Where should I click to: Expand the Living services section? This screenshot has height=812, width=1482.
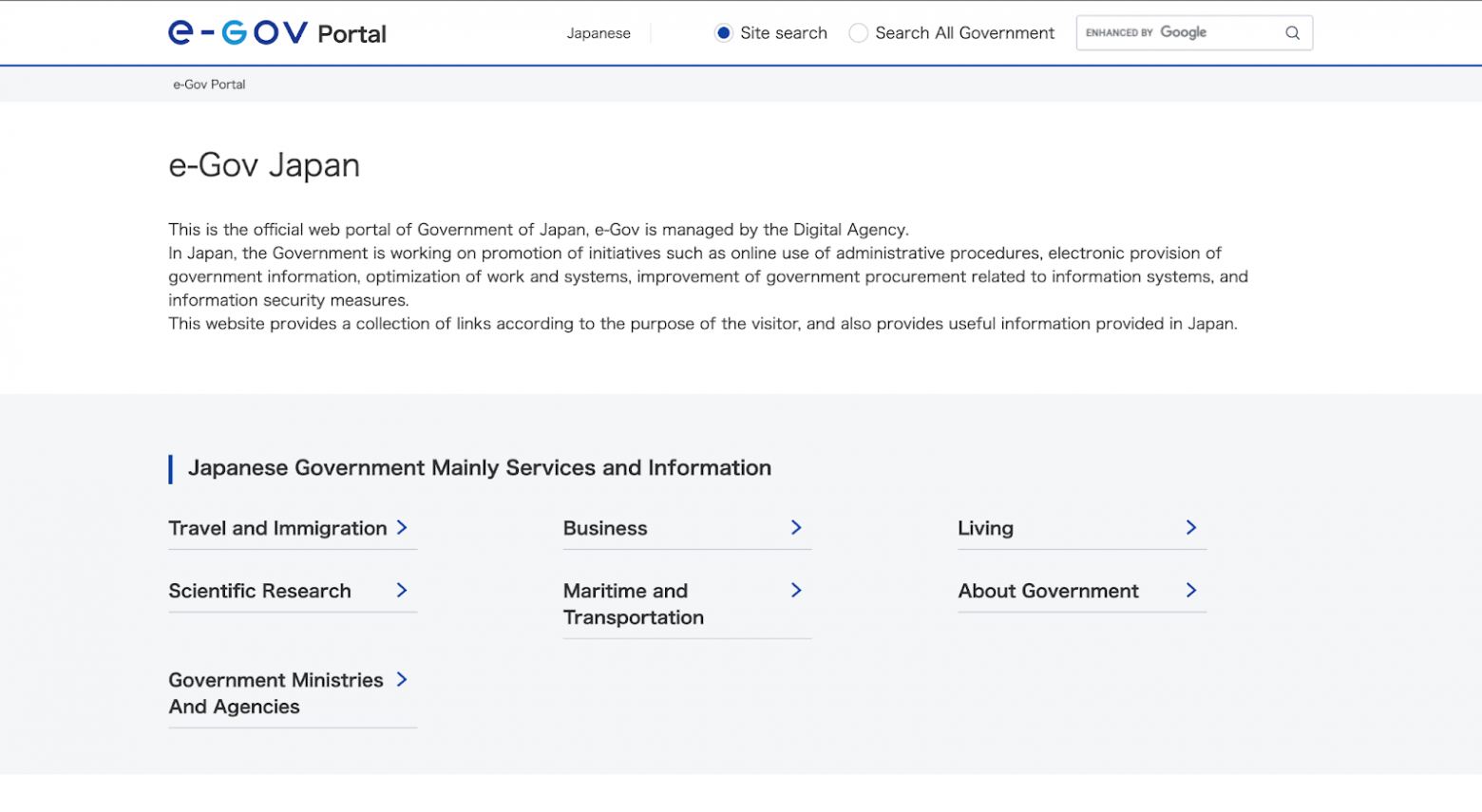[985, 528]
